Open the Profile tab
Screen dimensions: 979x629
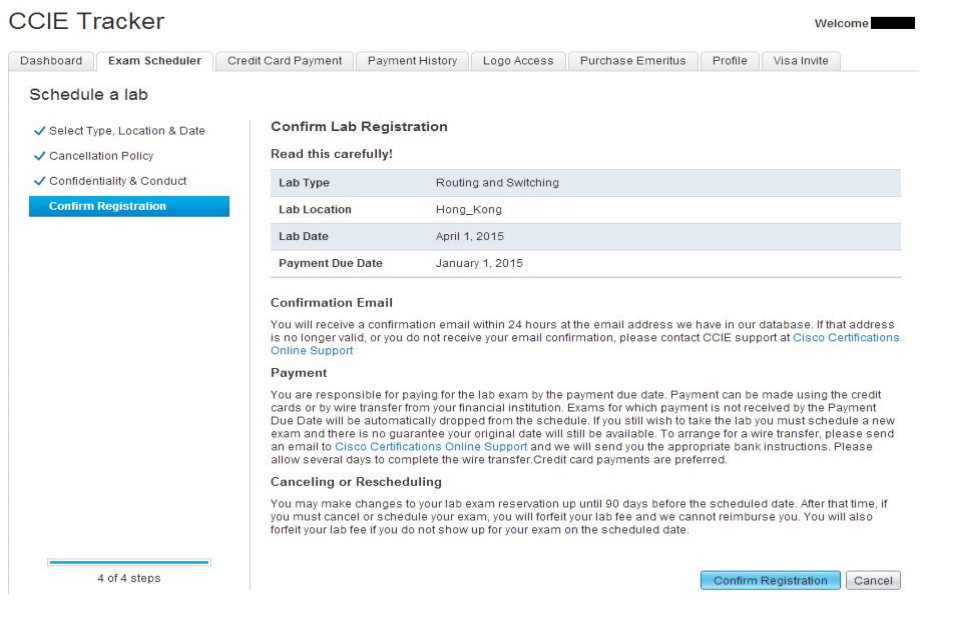730,61
